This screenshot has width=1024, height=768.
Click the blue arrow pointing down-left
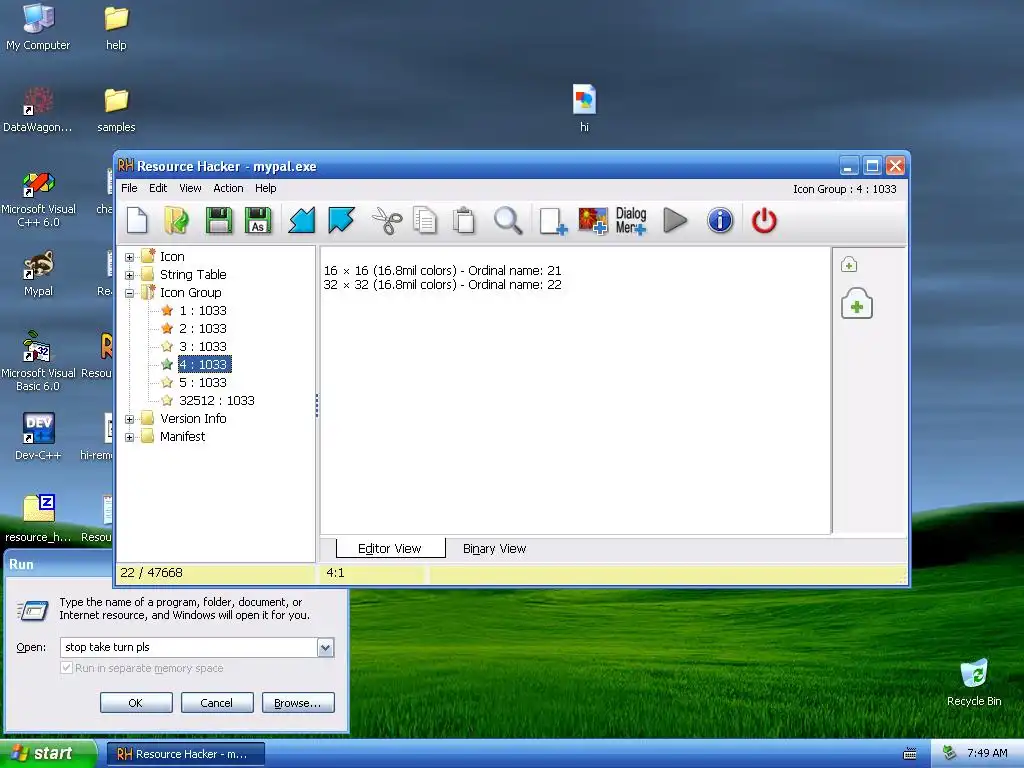(302, 220)
